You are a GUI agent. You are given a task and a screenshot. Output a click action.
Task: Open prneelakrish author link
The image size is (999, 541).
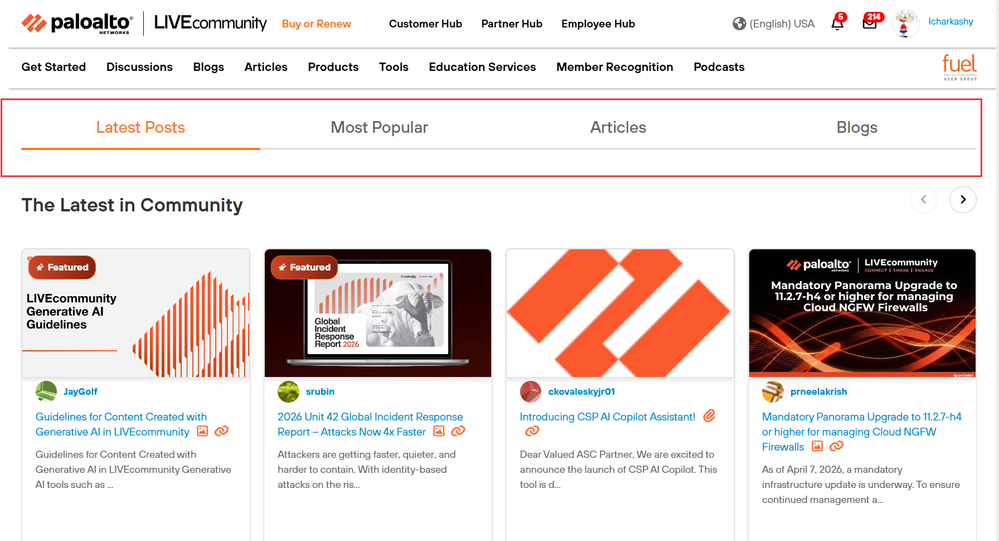[x=819, y=391]
